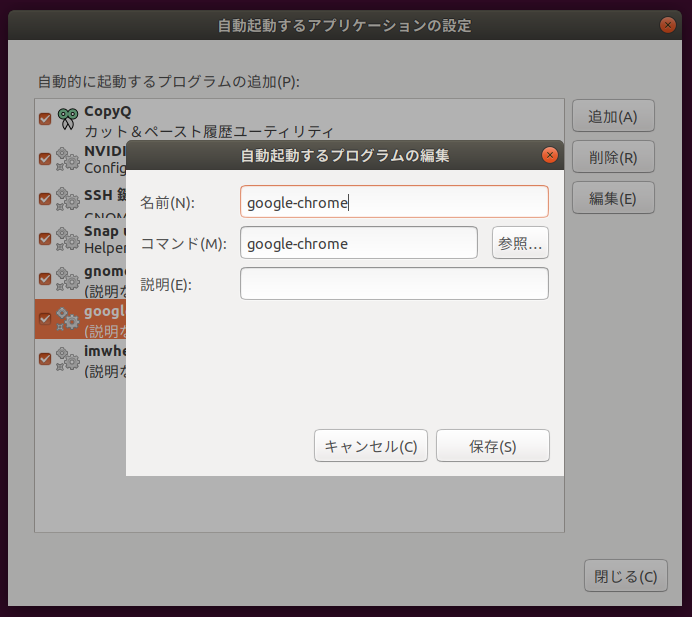Close the 自動起動するプログラムの編集 dialog
Image resolution: width=692 pixels, height=617 pixels.
tap(549, 155)
